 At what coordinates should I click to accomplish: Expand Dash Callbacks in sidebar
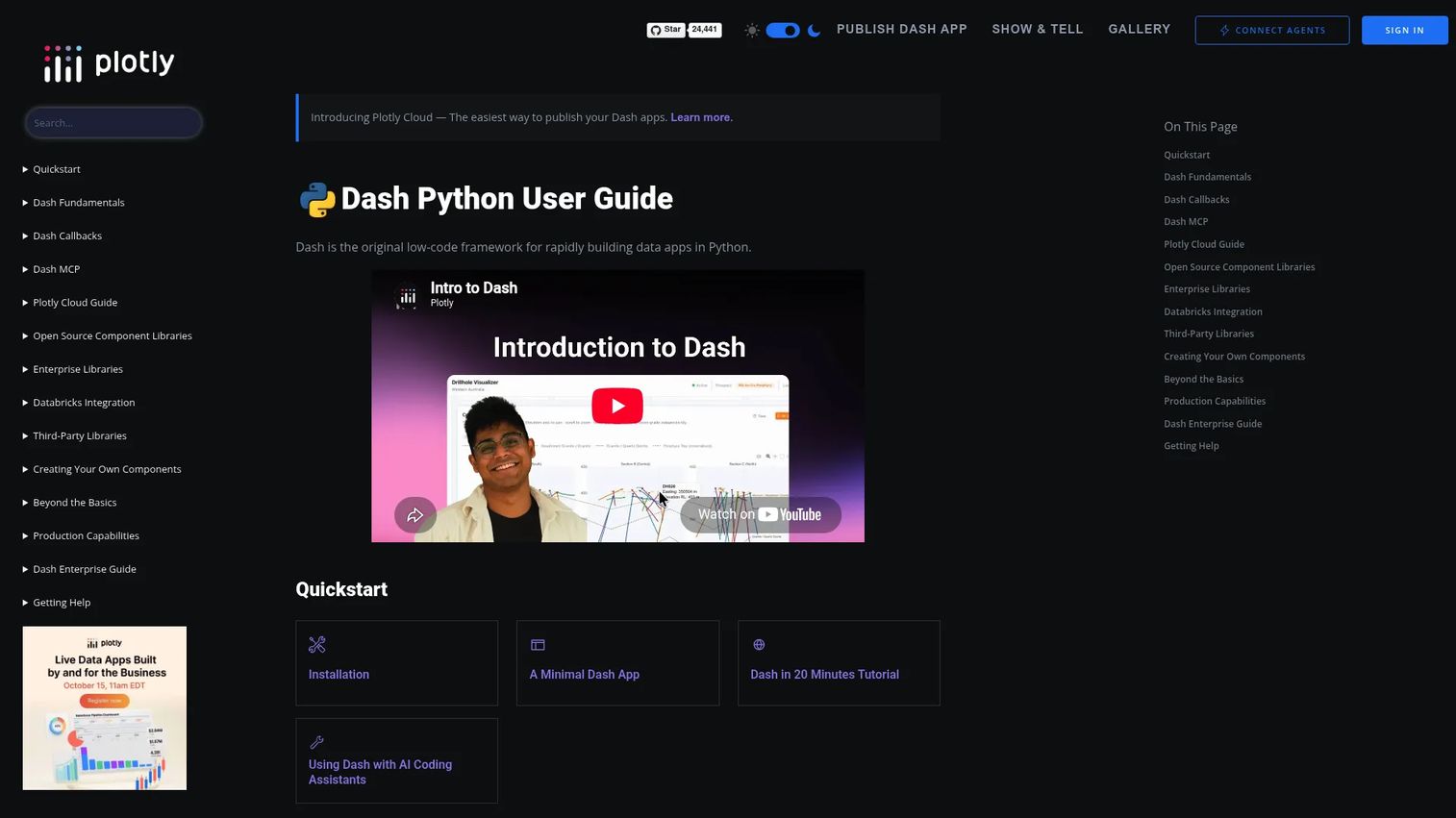[62, 236]
